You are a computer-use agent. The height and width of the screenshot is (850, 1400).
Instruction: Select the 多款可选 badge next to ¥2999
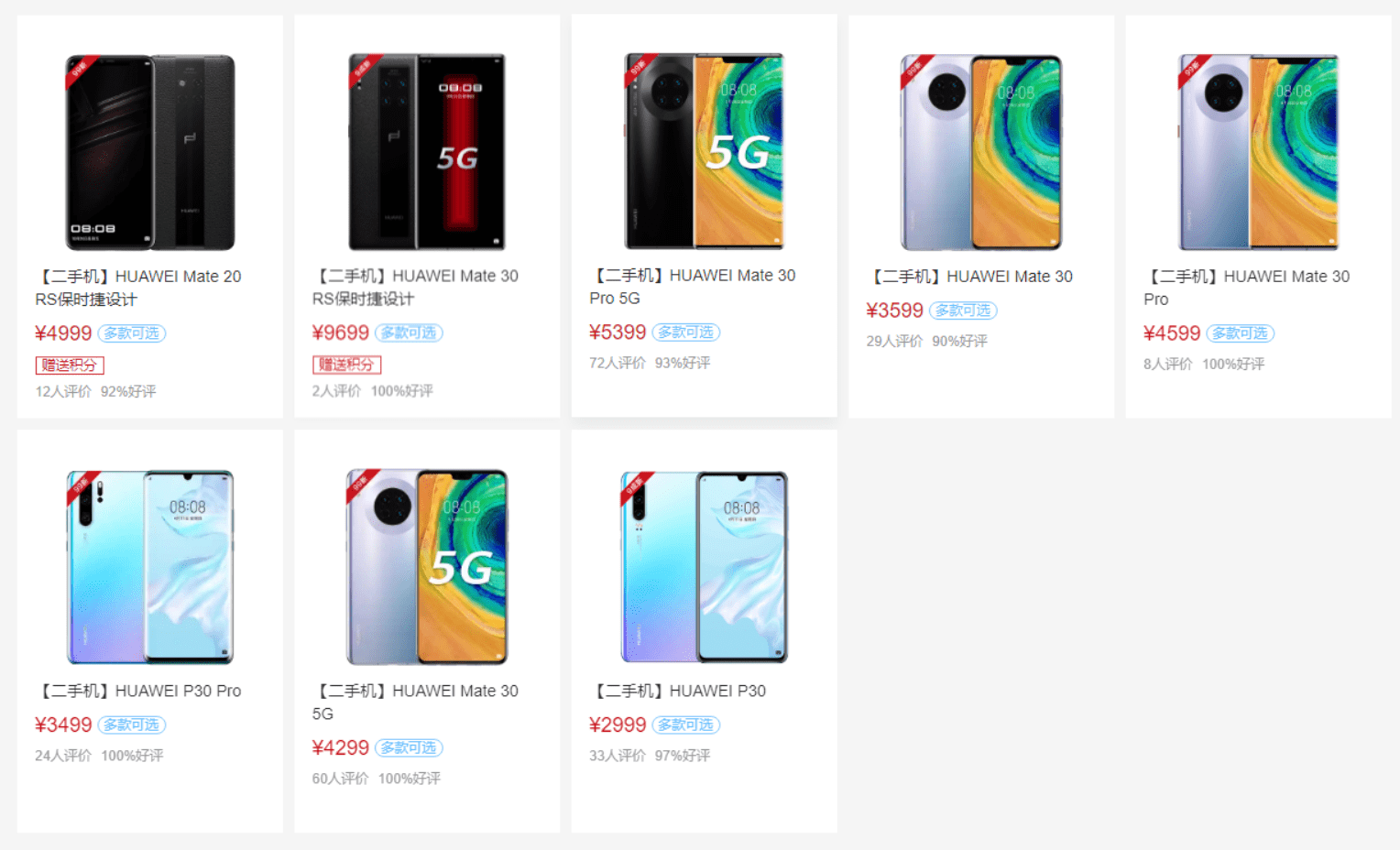pos(686,725)
